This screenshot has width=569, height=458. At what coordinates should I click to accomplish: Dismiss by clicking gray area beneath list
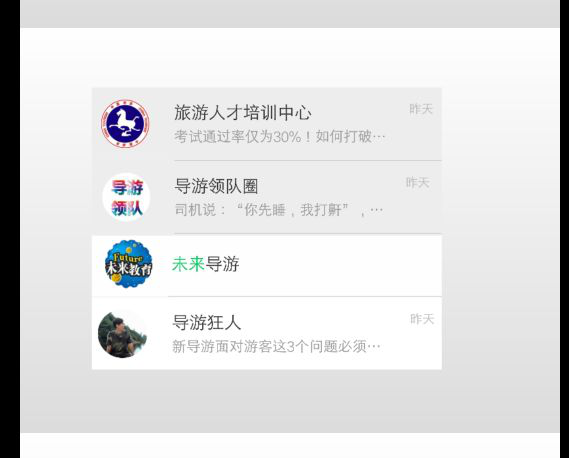tap(290, 401)
